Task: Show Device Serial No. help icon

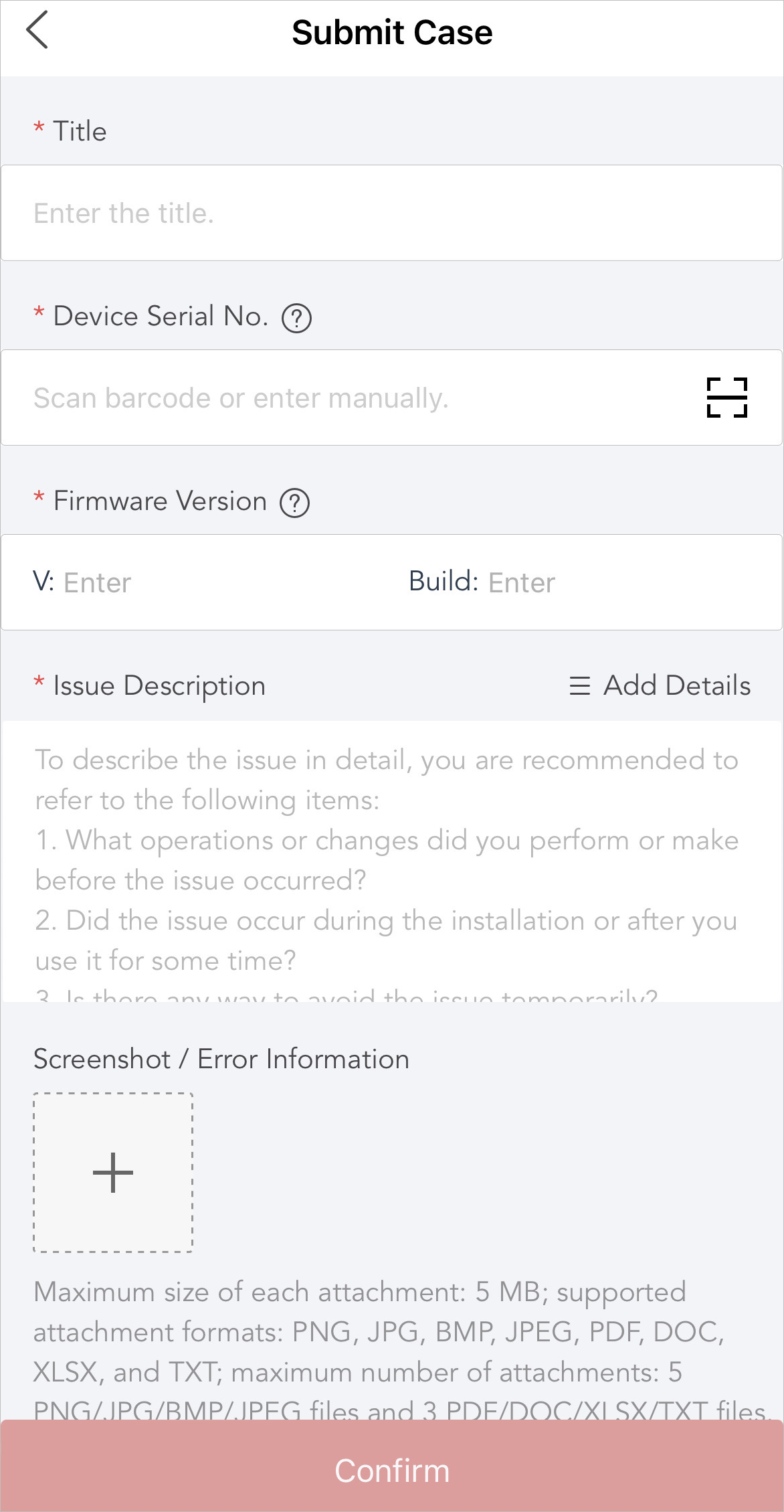Action: point(296,318)
